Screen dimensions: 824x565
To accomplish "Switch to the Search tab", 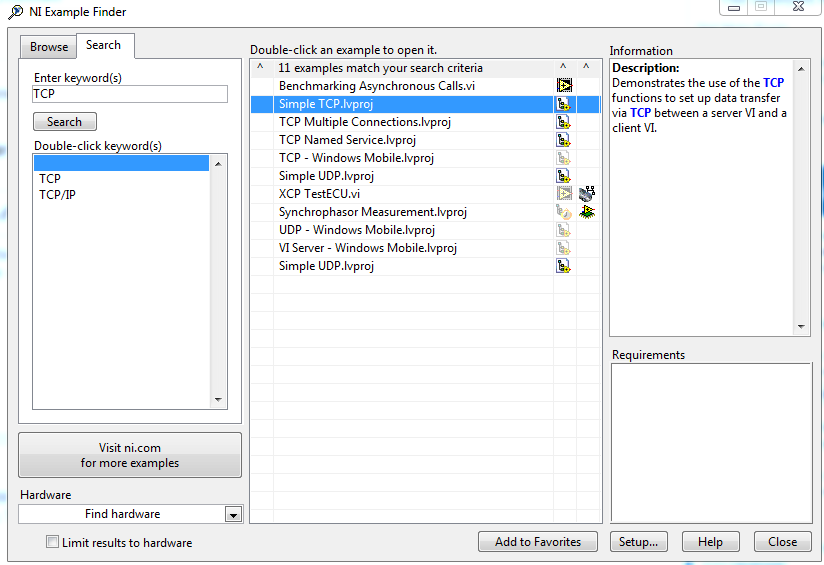I will click(104, 45).
